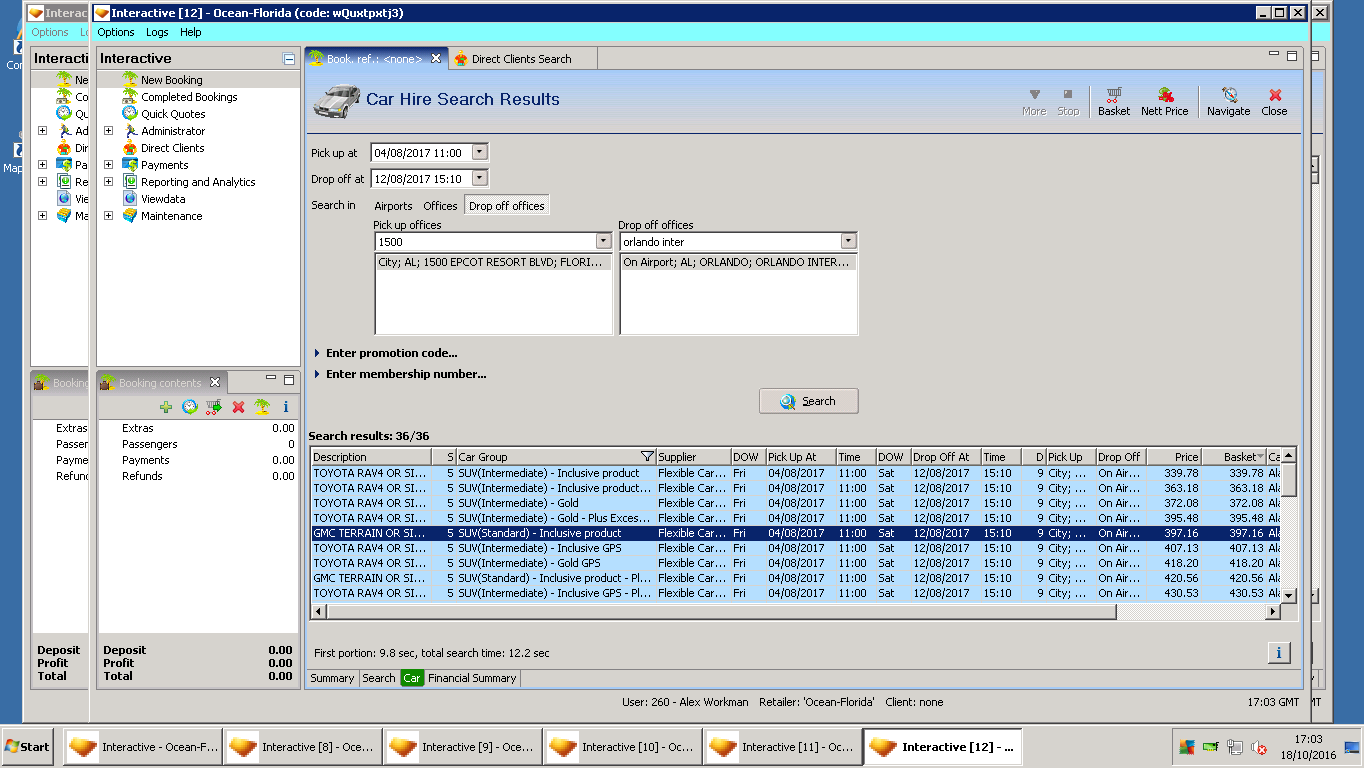Close the Book. ref. <none> tab
This screenshot has height=768, width=1364.
tap(436, 58)
